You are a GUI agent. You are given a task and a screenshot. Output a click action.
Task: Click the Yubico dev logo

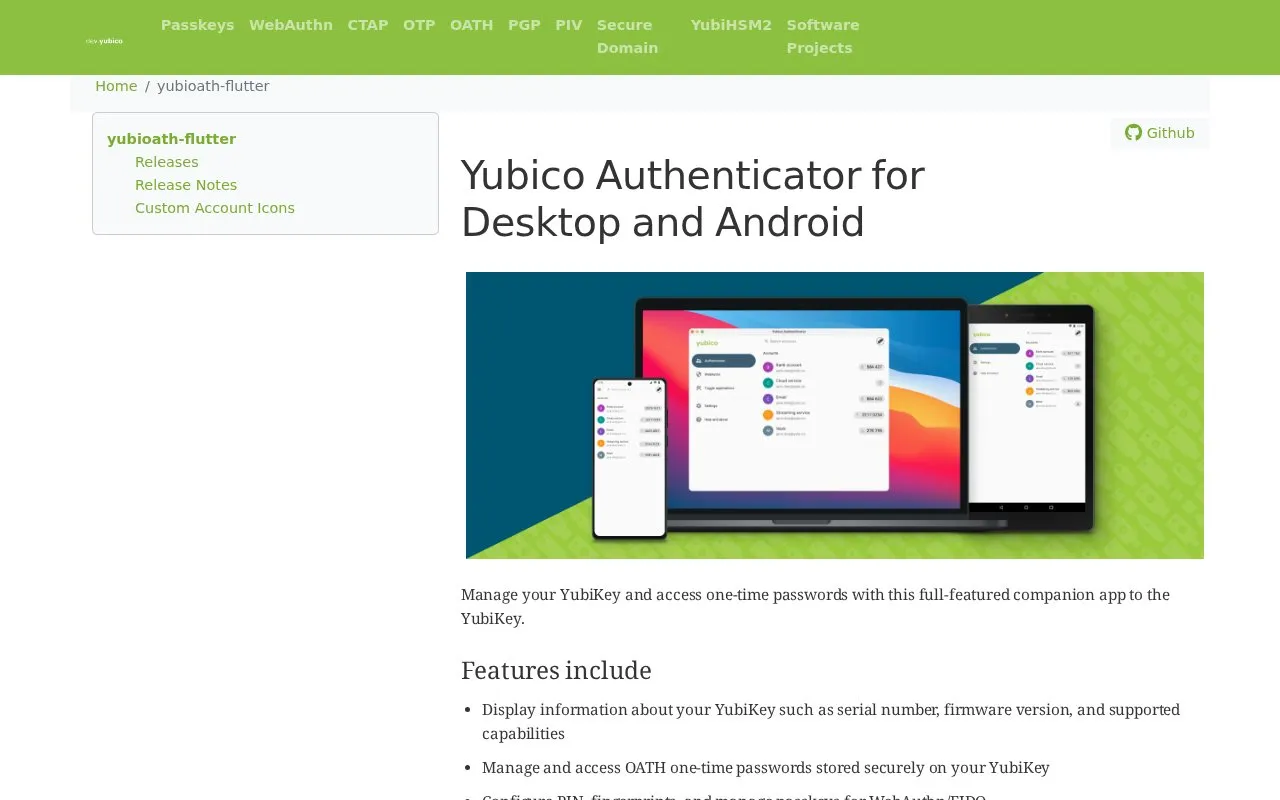[104, 41]
